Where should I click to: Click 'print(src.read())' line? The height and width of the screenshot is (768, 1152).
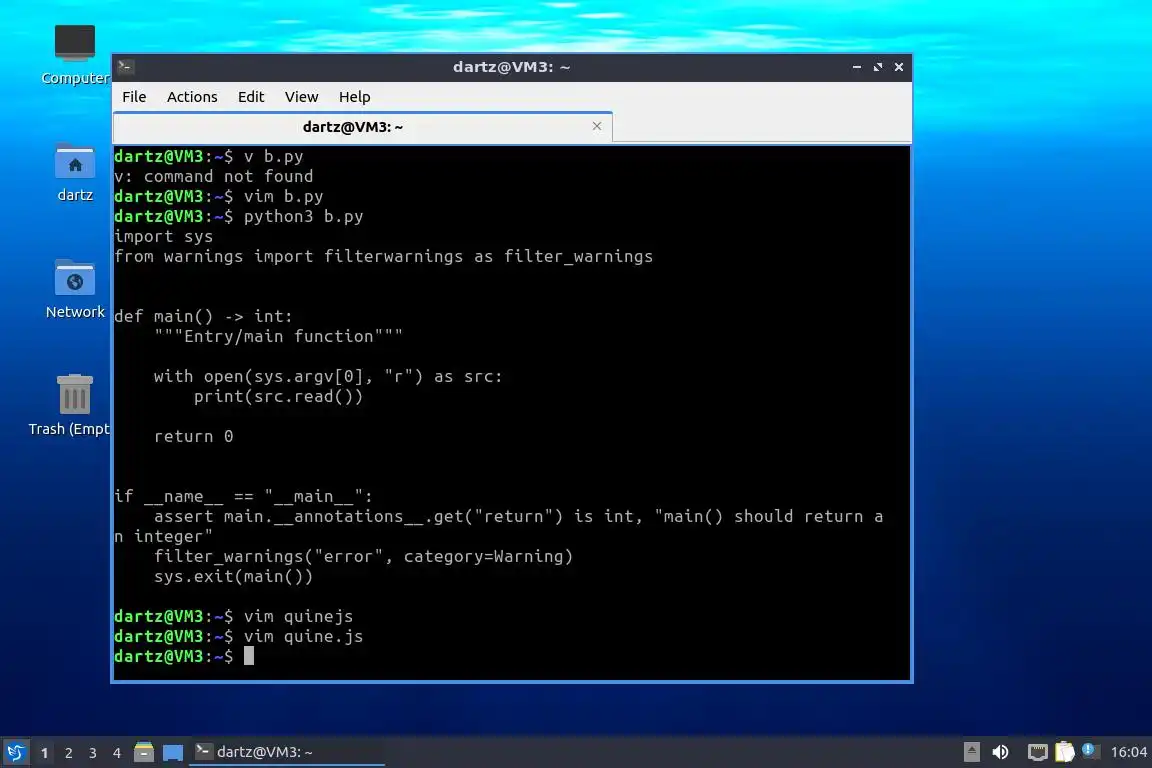tap(278, 396)
